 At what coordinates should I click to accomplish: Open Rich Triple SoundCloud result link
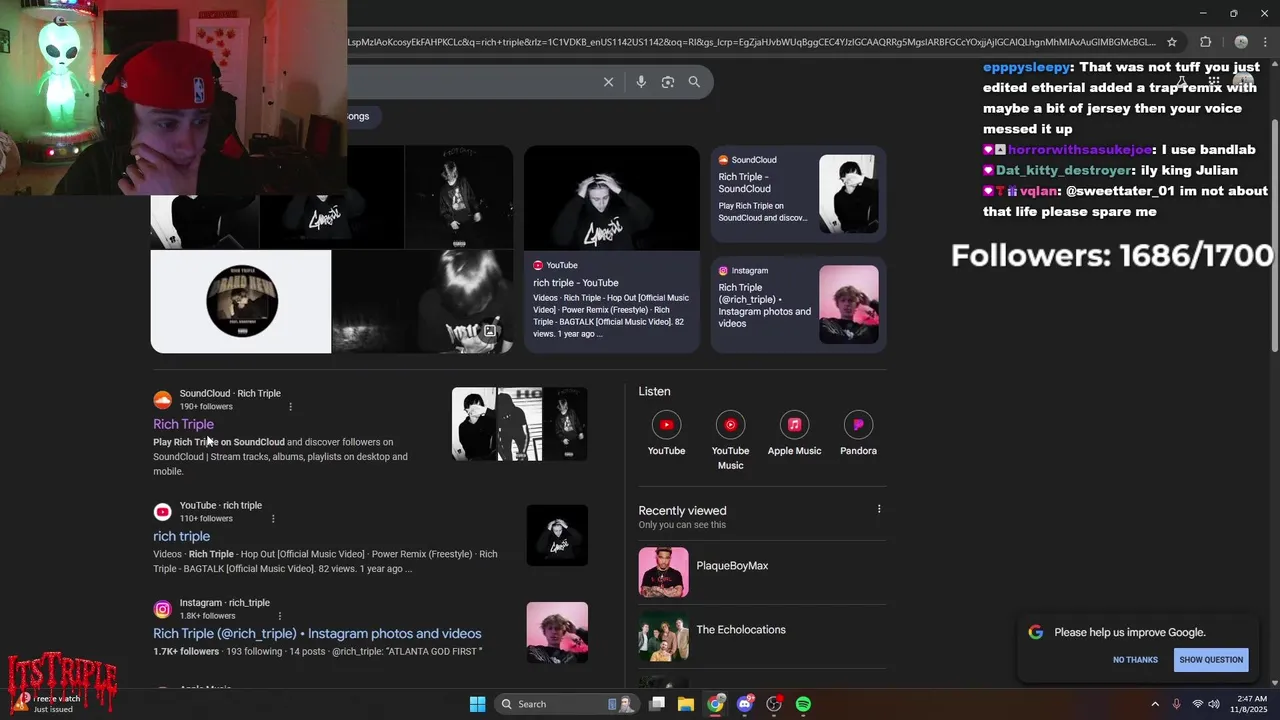[x=183, y=424]
